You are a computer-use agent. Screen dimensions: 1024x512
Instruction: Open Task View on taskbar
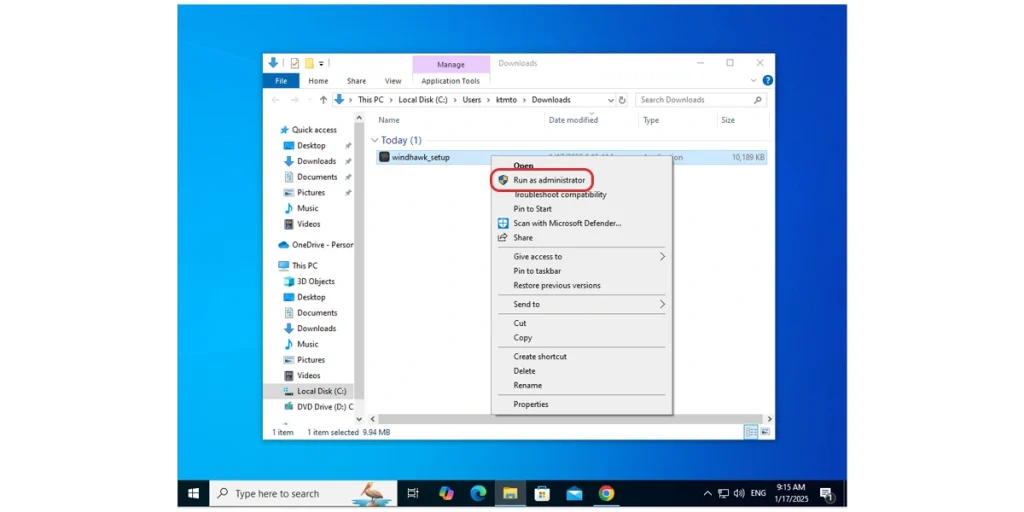click(x=413, y=493)
